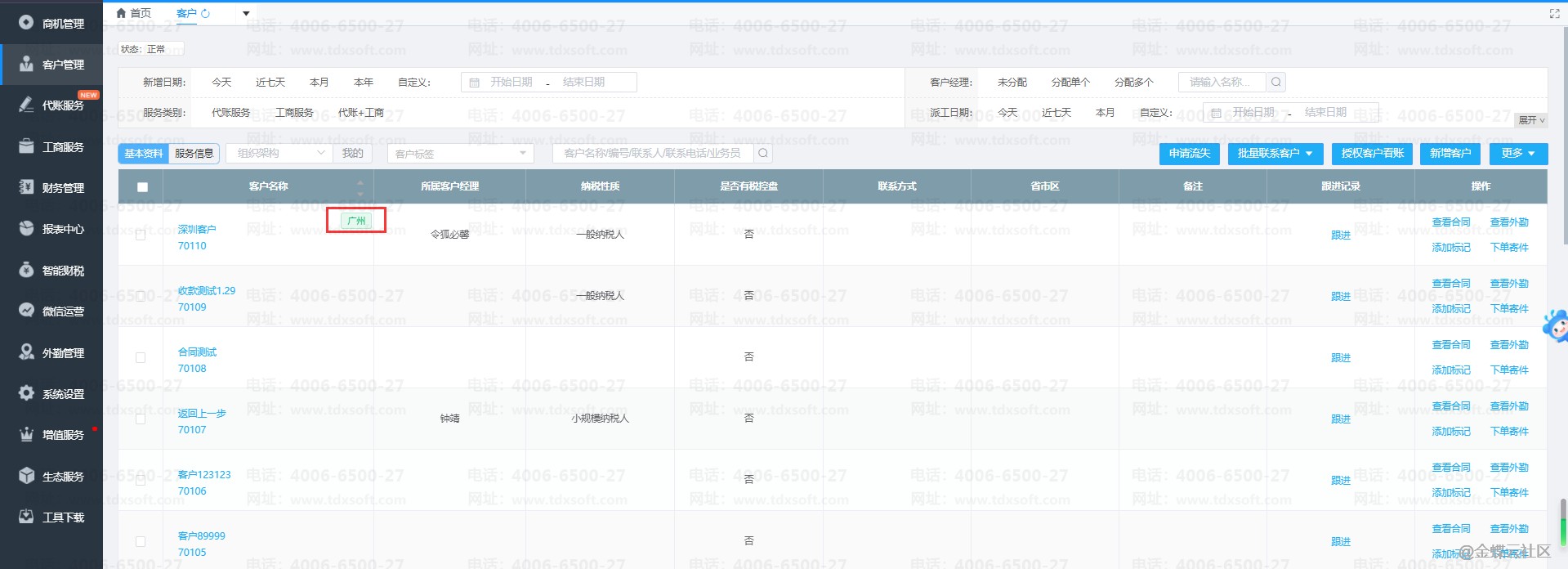This screenshot has height=569, width=1568.
Task: Click the search icon next to 请输入名称 field
Action: click(x=1275, y=82)
